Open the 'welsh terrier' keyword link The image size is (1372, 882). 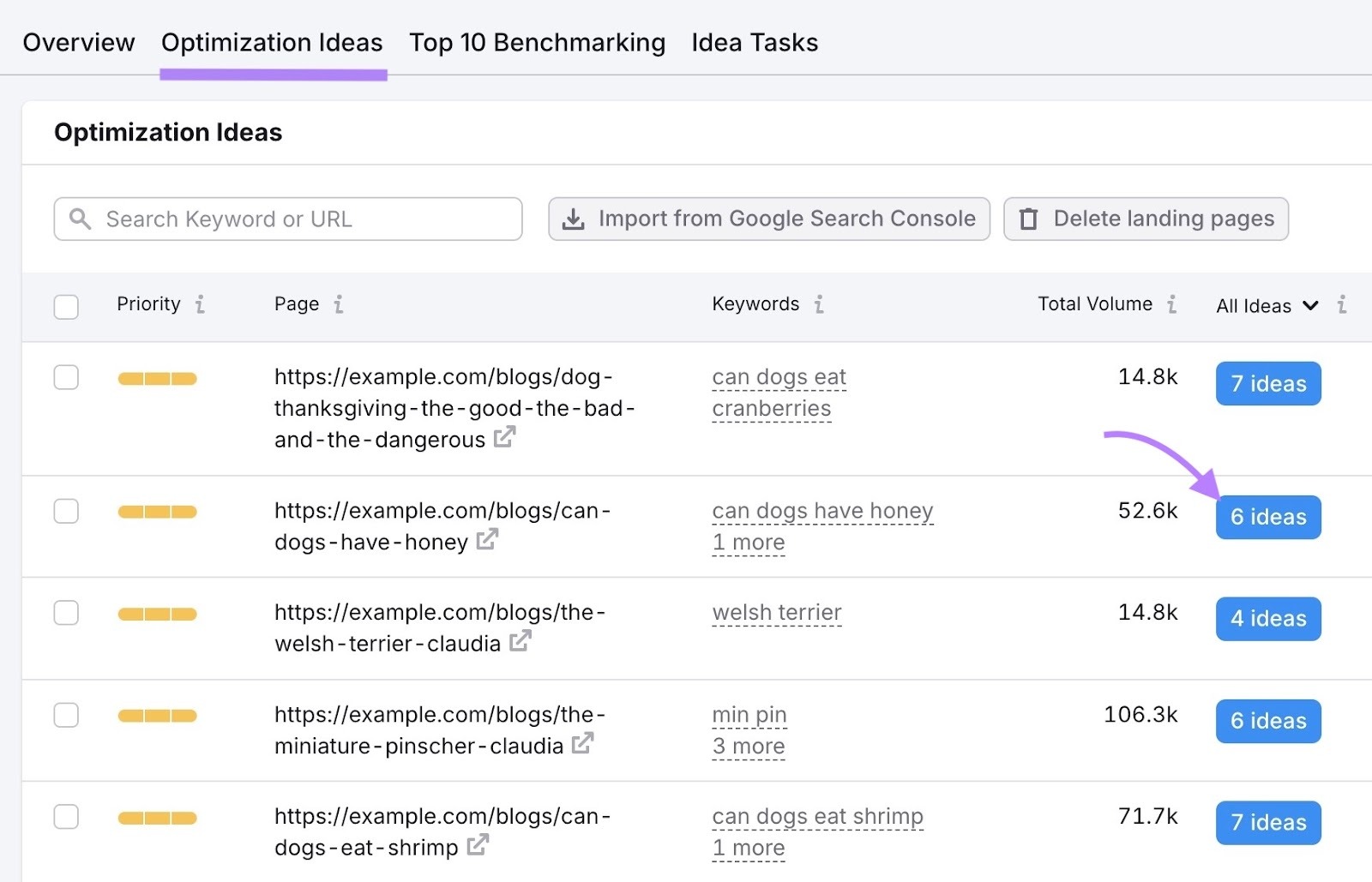click(776, 612)
